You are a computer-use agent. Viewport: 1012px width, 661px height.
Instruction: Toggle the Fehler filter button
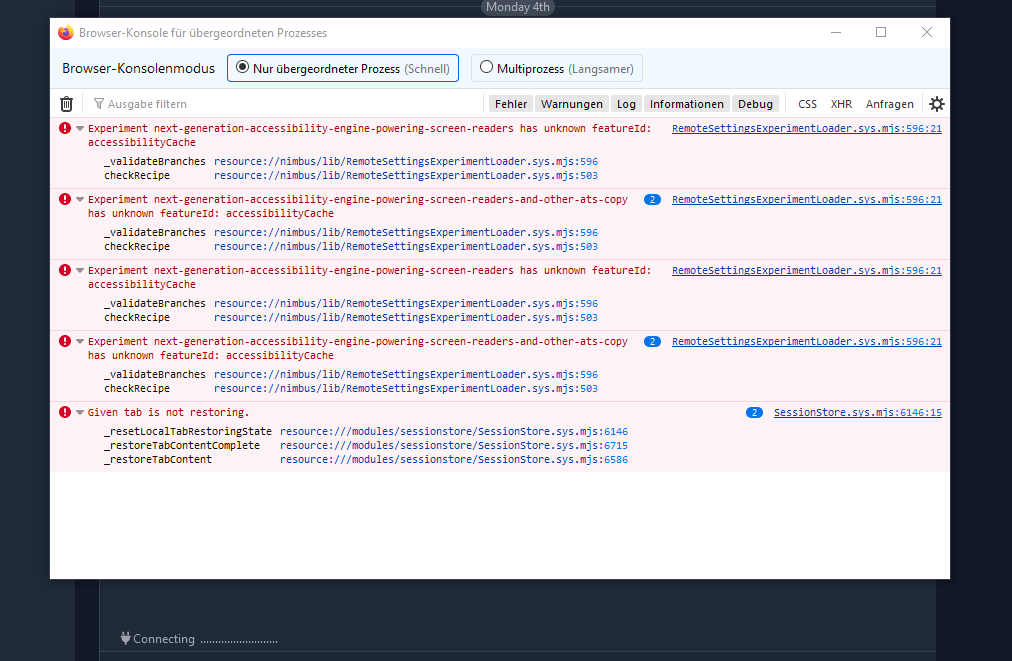pos(510,104)
